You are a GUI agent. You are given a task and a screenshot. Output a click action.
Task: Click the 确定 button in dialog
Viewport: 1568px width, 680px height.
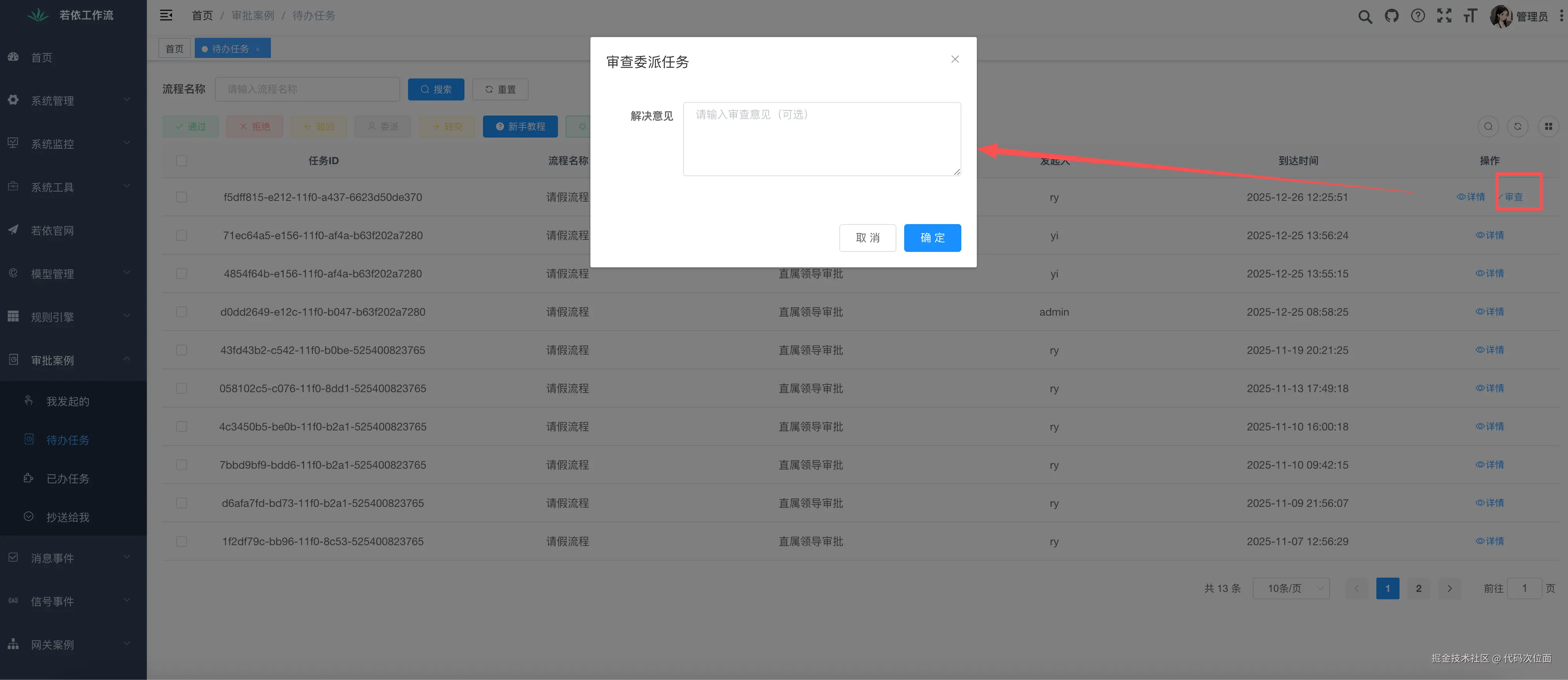[932, 238]
